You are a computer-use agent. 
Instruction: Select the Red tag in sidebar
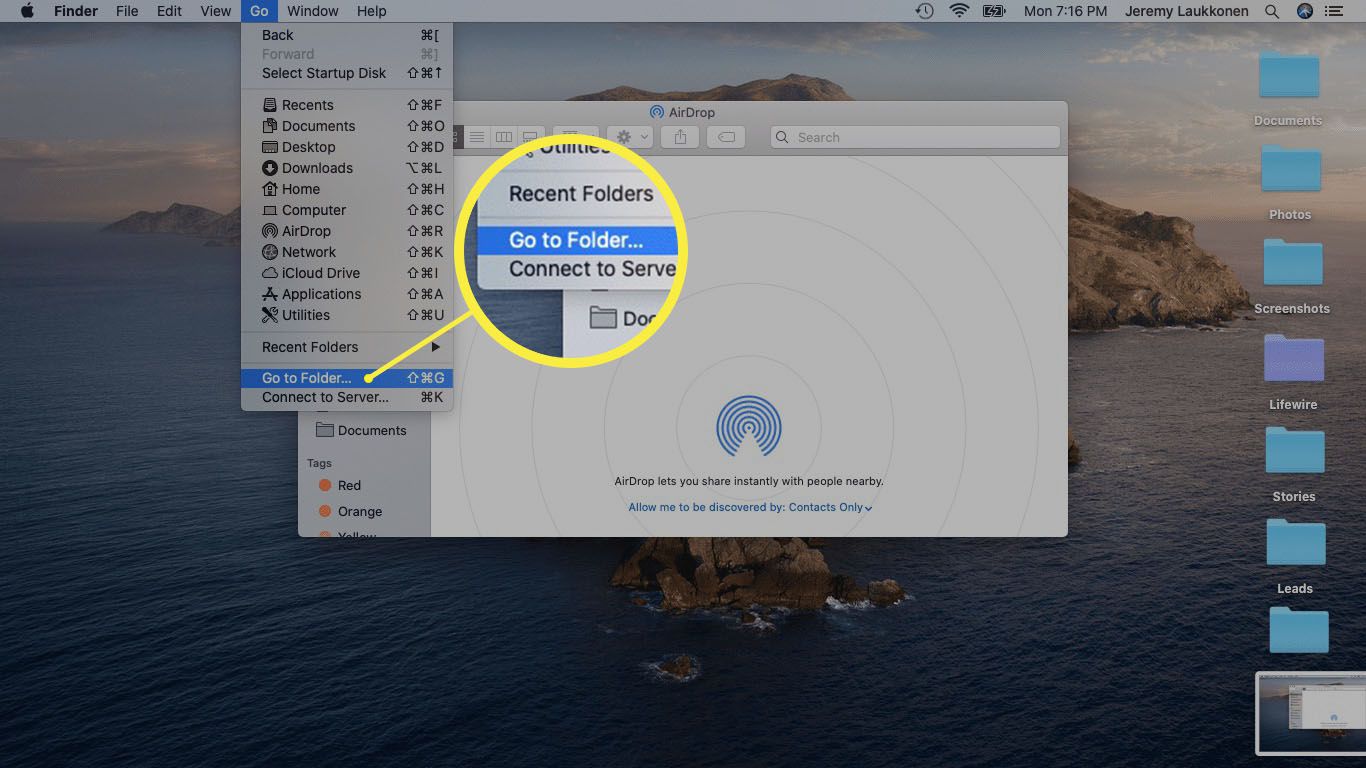[x=348, y=485]
